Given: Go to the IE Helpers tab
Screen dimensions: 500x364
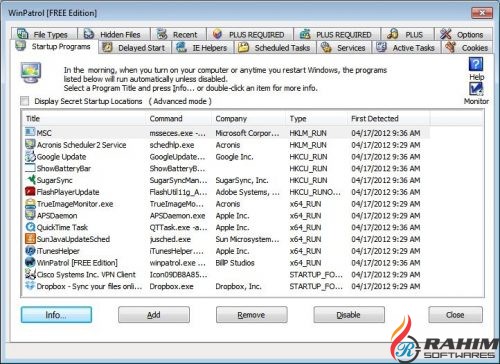Looking at the screenshot, I should (x=203, y=48).
